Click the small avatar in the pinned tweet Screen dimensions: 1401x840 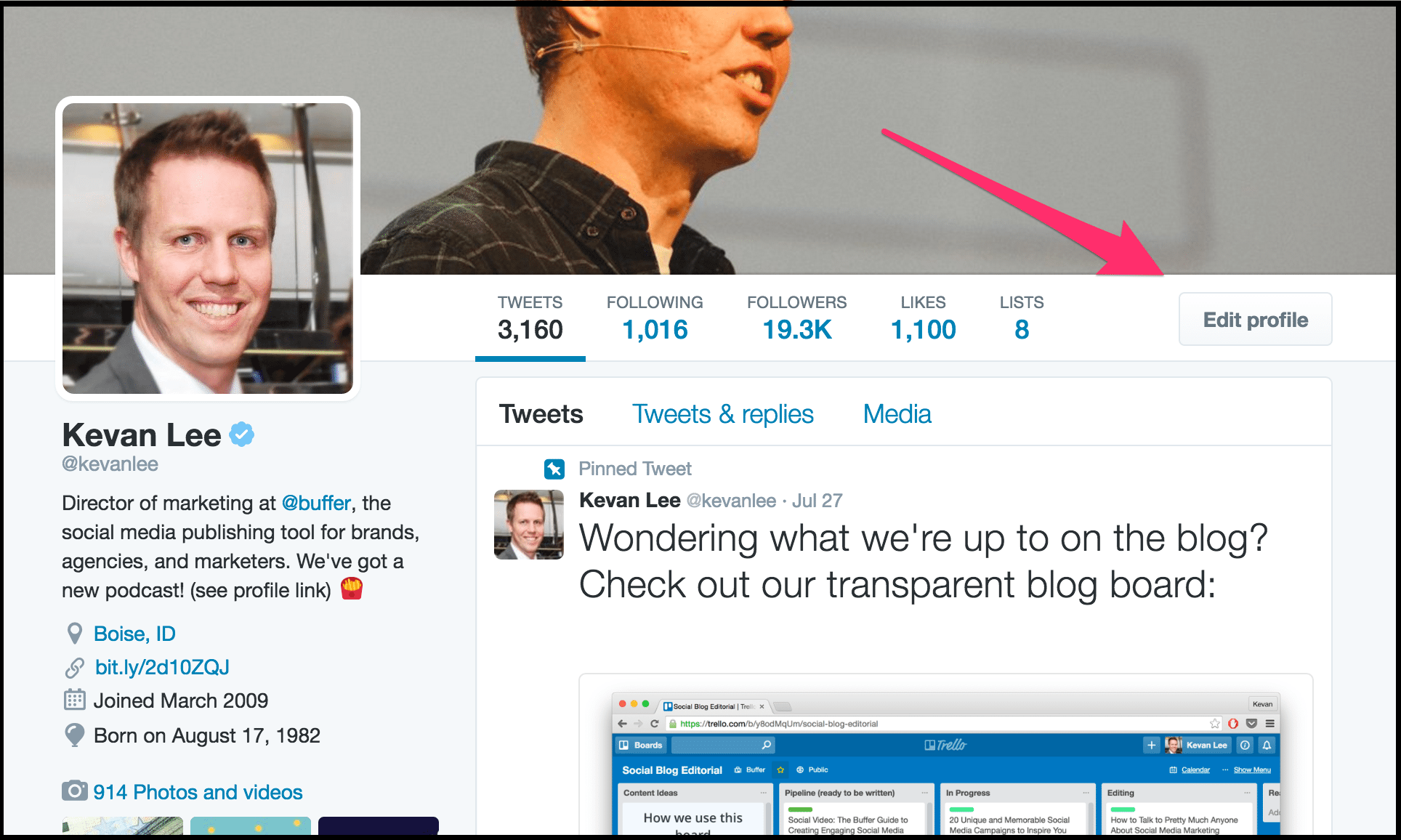[529, 525]
